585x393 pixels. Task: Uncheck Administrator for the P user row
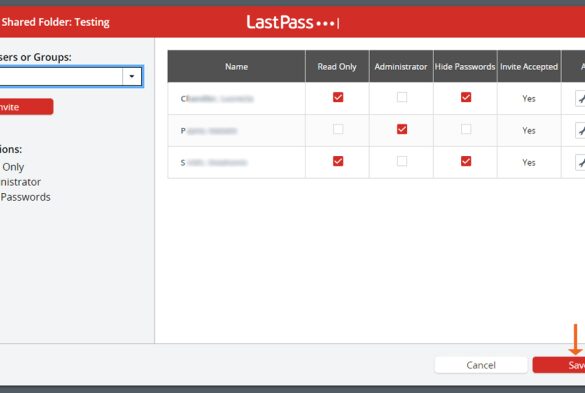tap(402, 129)
